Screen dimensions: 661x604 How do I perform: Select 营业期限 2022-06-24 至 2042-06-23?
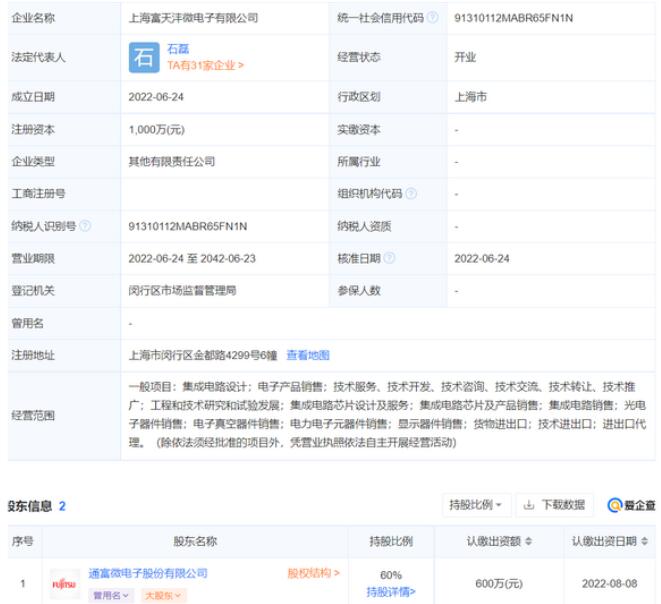coord(192,258)
